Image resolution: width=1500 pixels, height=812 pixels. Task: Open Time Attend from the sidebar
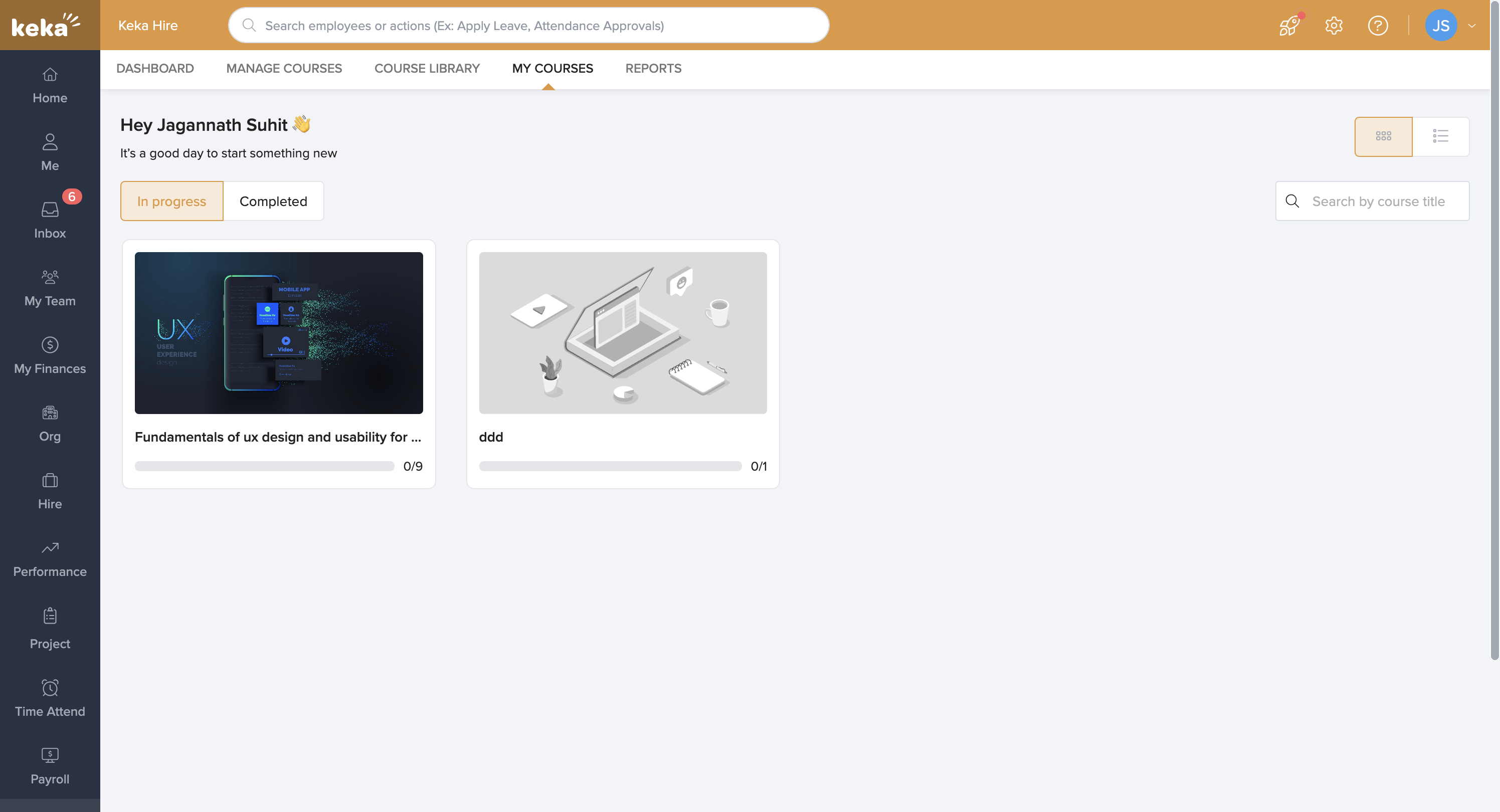[50, 697]
